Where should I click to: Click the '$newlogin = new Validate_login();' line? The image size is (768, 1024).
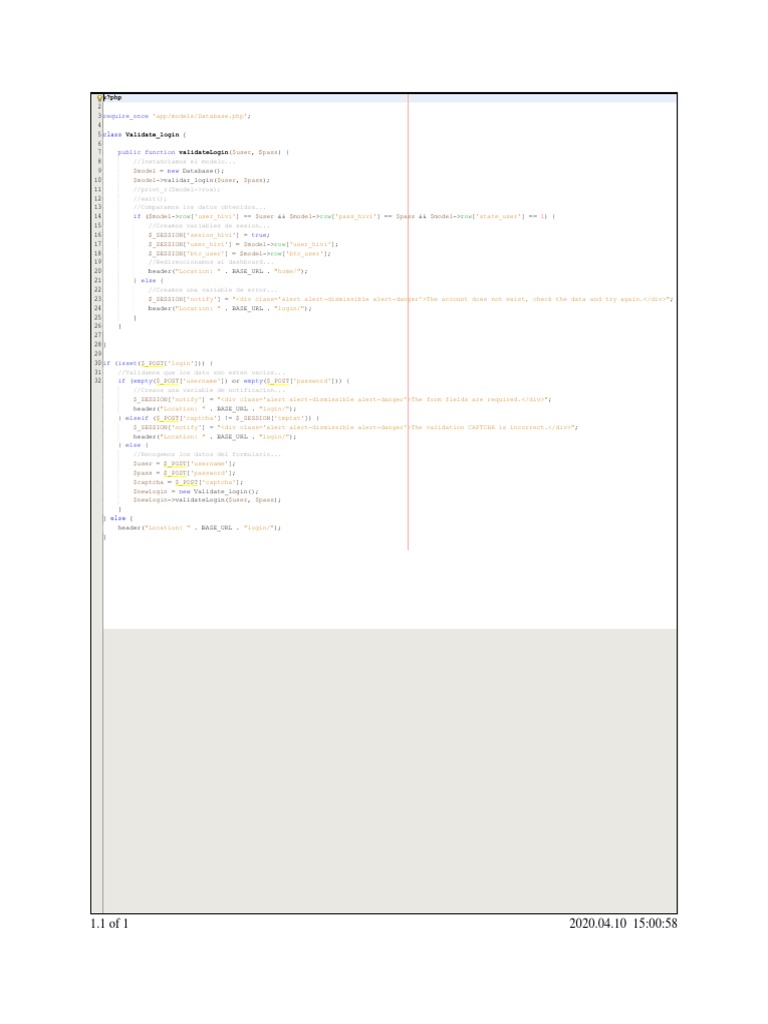[x=196, y=491]
